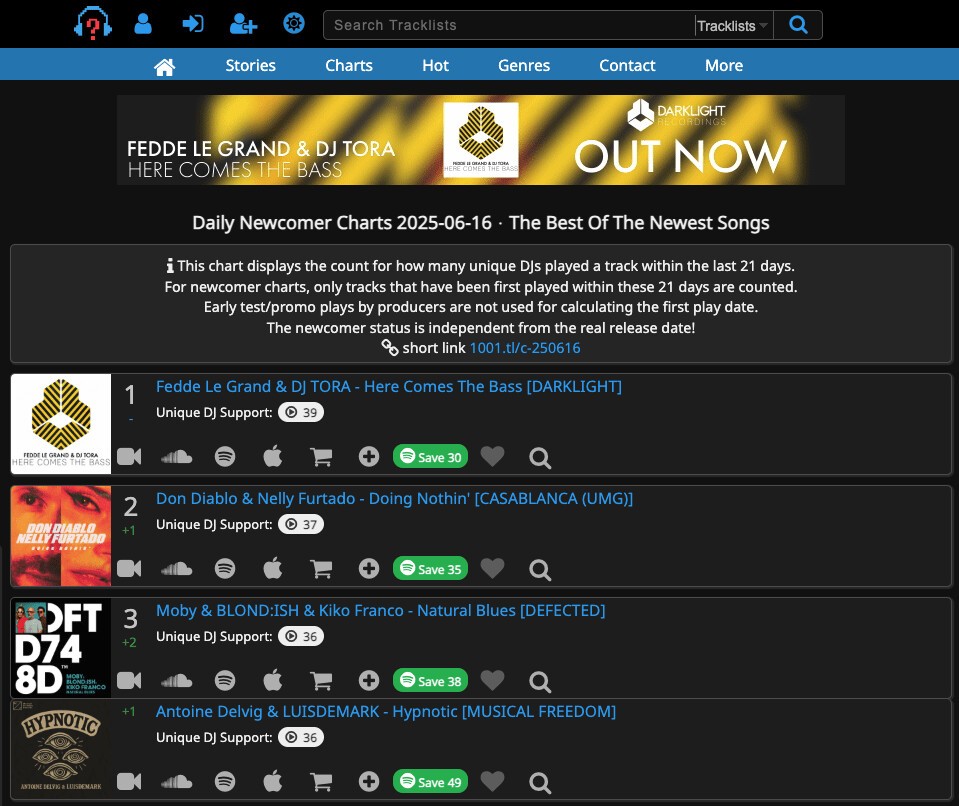This screenshot has width=959, height=806.
Task: Open video icon for Doing Nothin'
Action: [129, 569]
